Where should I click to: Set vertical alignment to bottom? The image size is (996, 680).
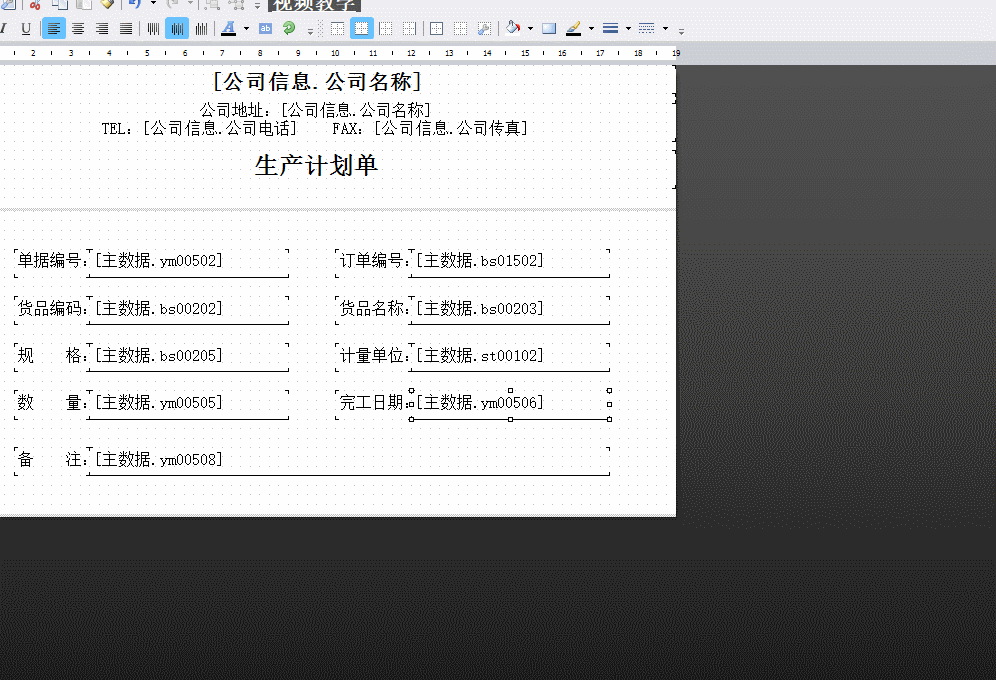[x=201, y=28]
